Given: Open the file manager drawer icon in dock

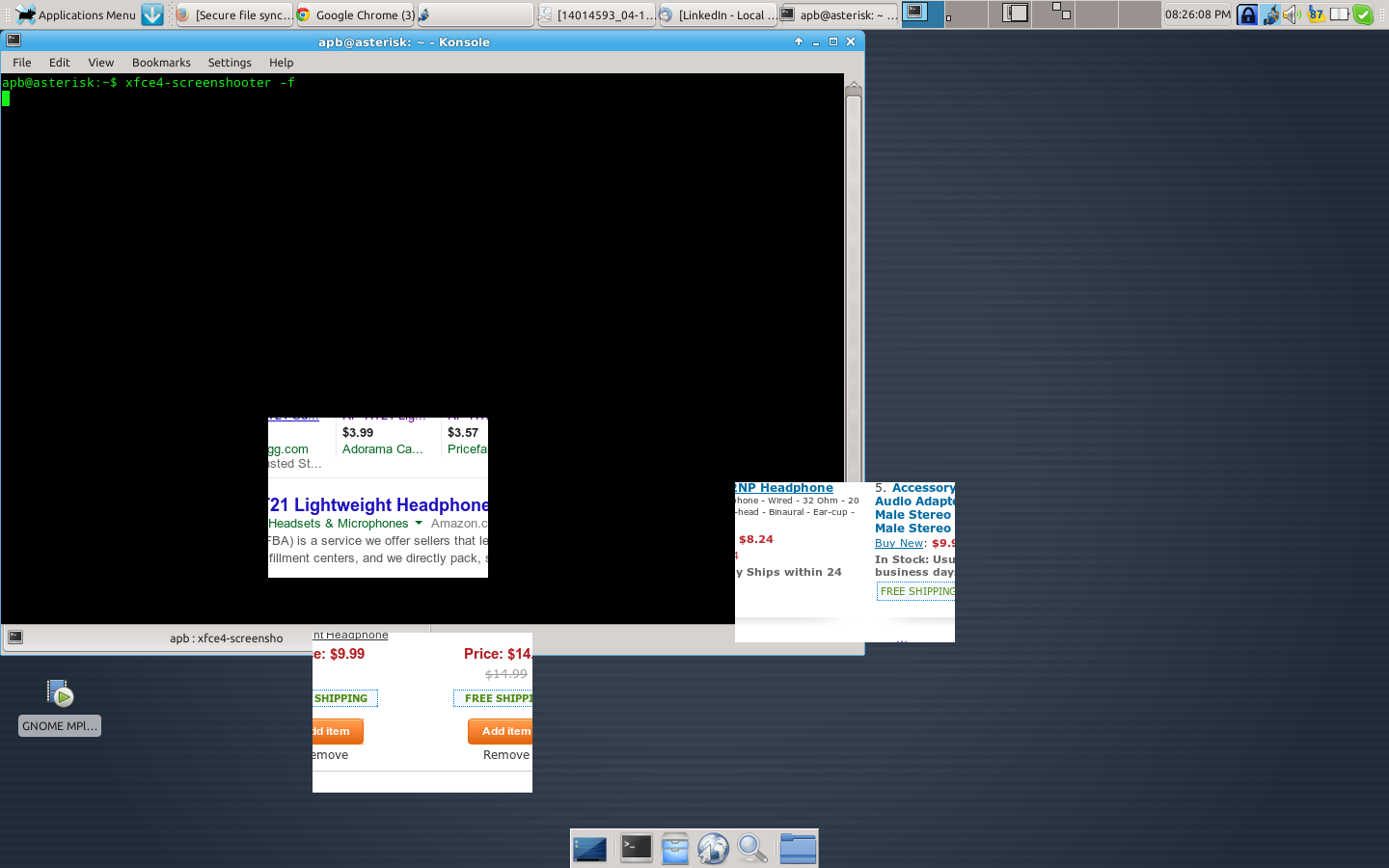Looking at the screenshot, I should pos(675,849).
